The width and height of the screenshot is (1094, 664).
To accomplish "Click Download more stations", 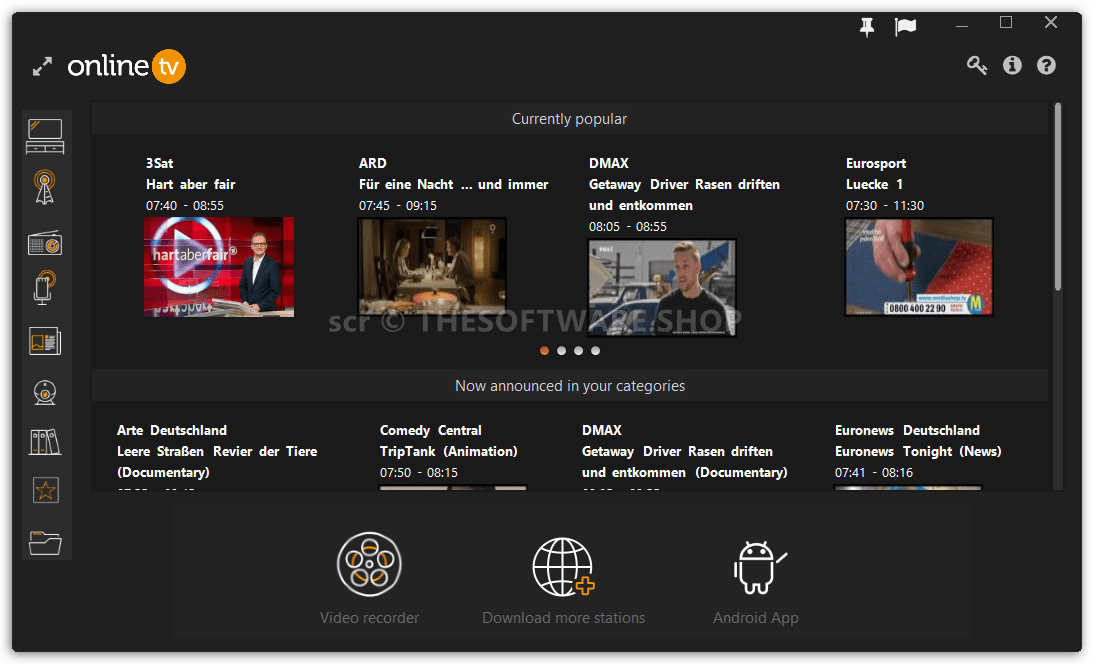I will point(563,581).
